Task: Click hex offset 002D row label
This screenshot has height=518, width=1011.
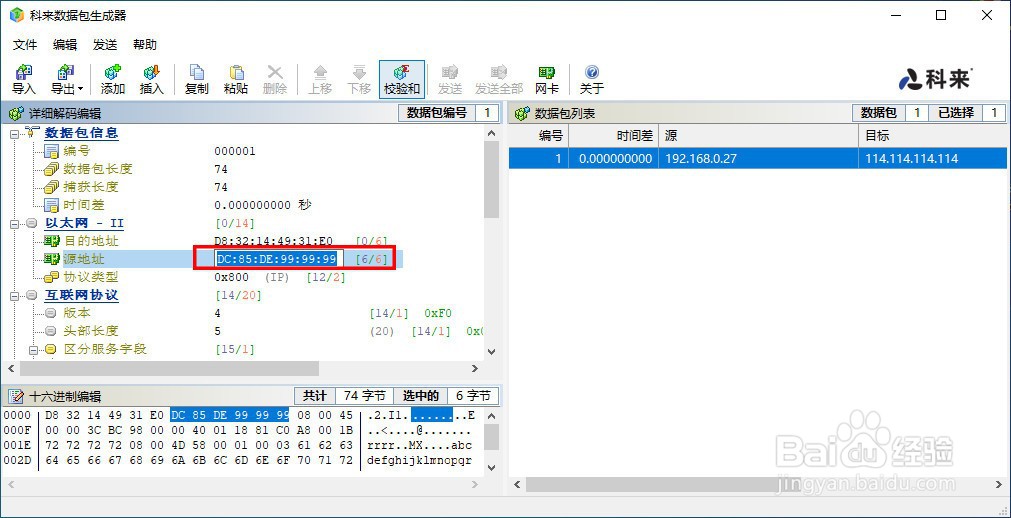Action: 17,461
